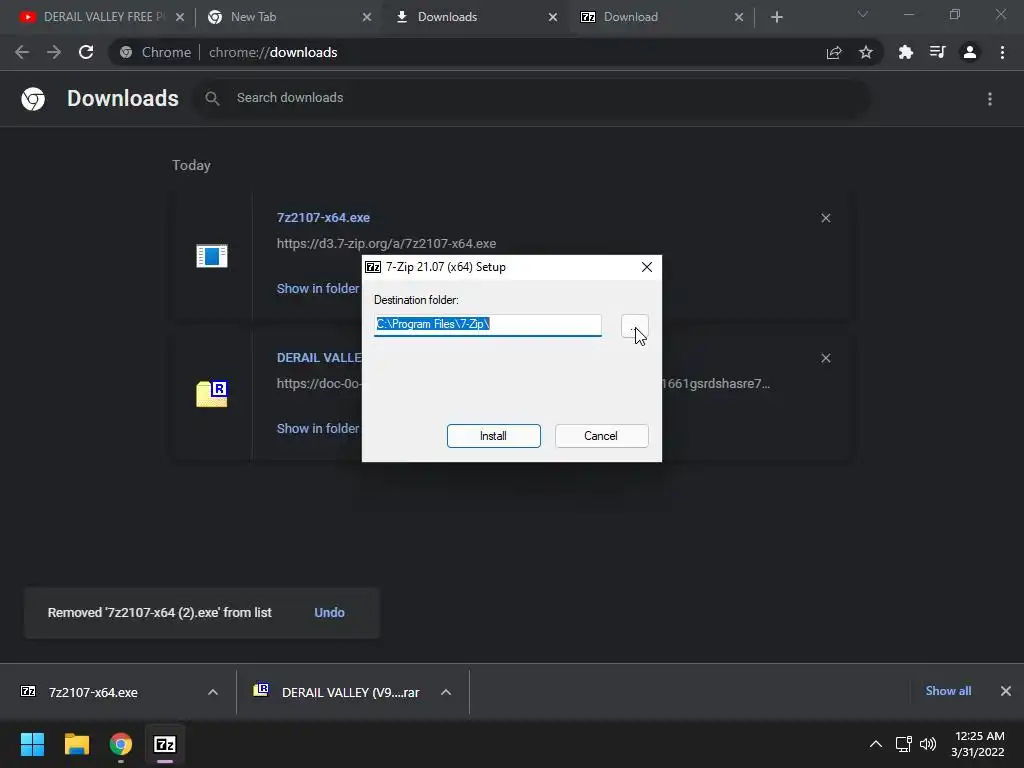
Task: Click the Chrome taskbar icon
Action: (121, 744)
